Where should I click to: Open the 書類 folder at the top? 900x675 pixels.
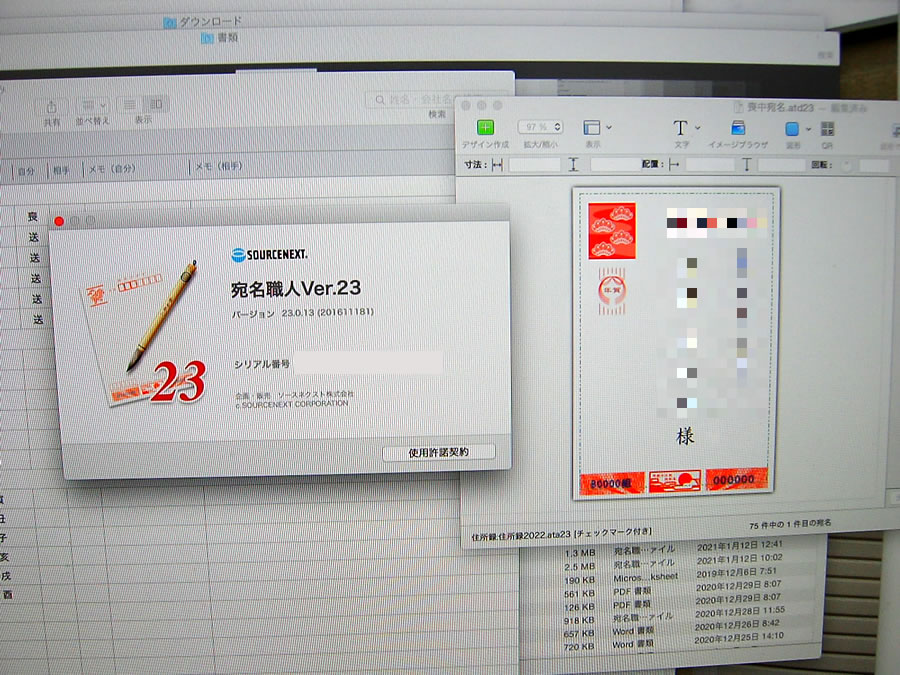point(220,38)
